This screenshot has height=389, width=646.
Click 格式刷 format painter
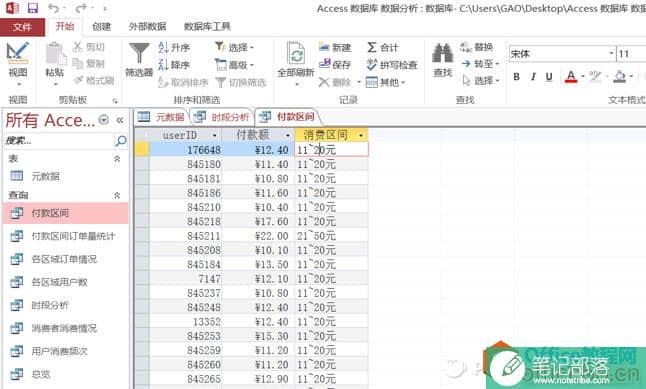(94, 80)
